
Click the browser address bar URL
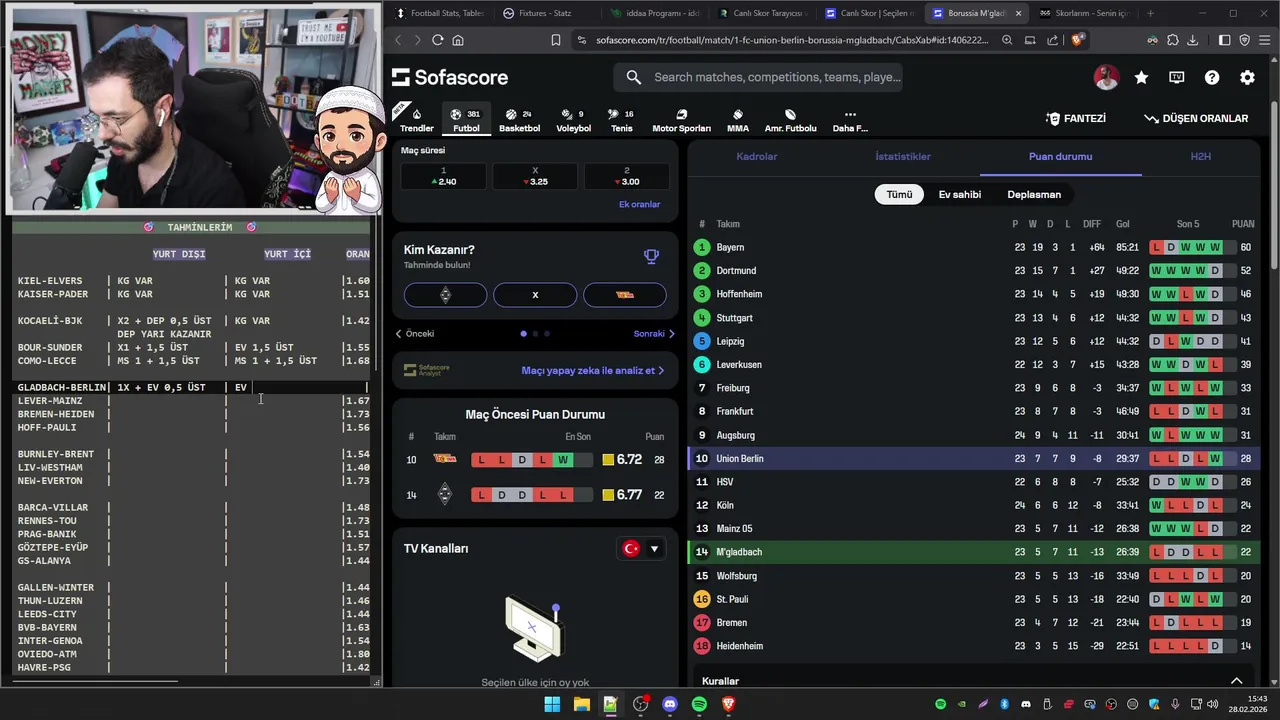790,40
